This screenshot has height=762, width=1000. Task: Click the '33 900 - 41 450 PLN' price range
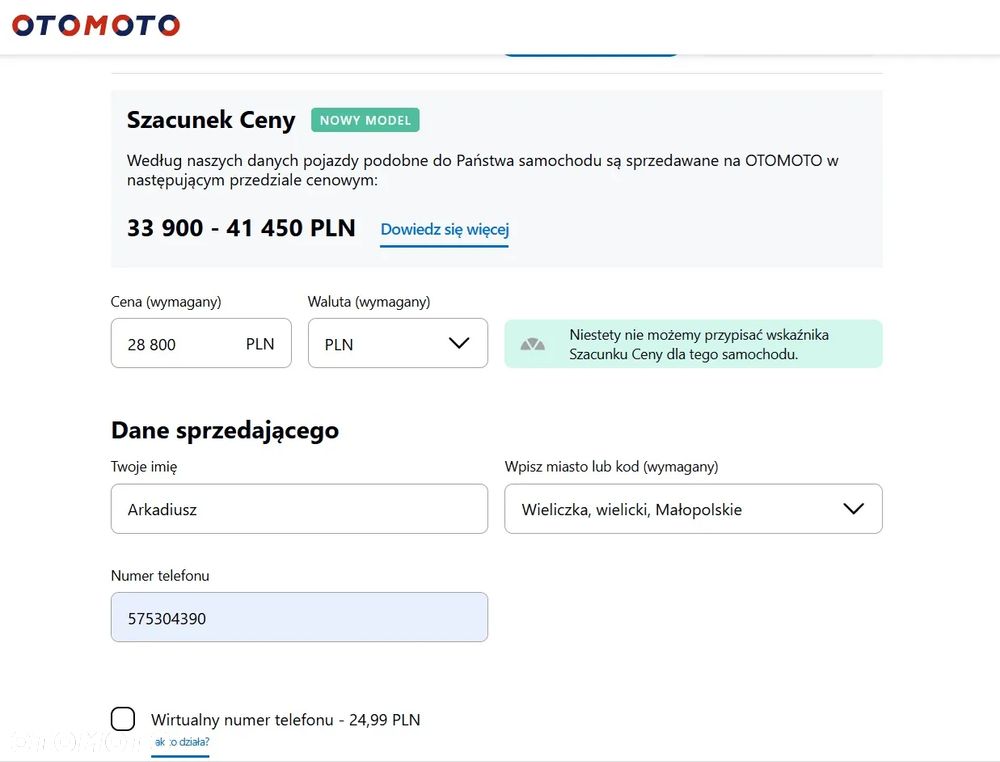[x=241, y=228]
